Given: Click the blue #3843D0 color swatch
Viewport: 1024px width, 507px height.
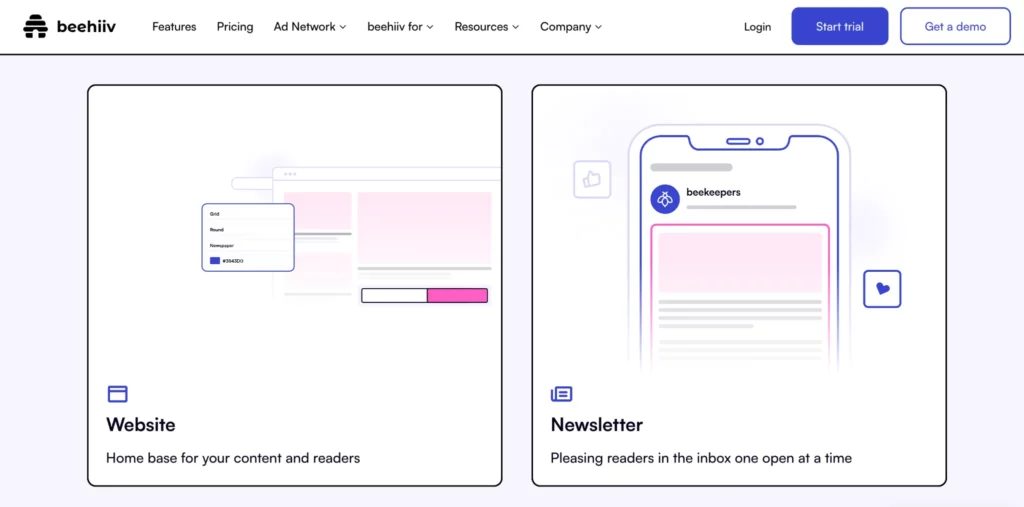Looking at the screenshot, I should pos(215,261).
